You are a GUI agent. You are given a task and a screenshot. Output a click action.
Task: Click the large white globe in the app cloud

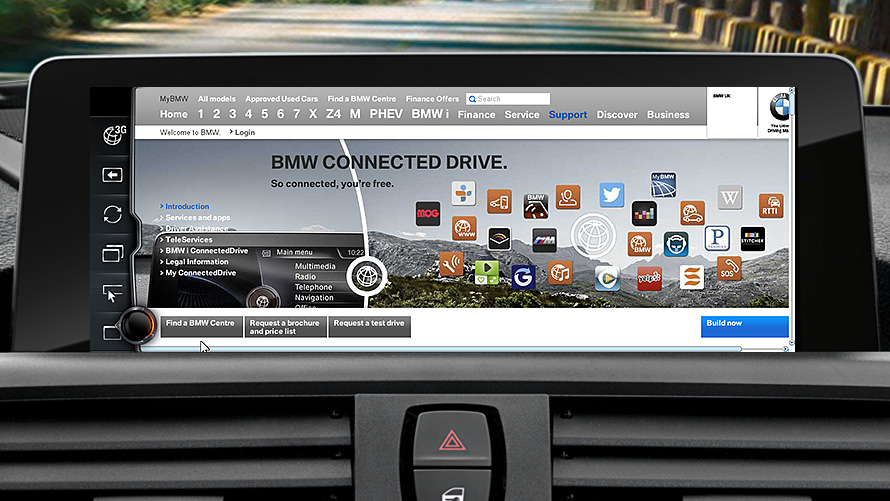593,235
